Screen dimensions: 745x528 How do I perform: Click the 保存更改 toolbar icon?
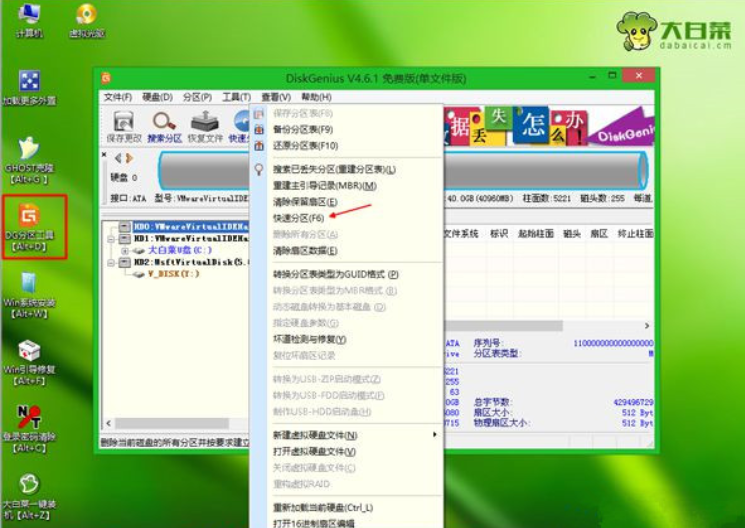tap(124, 122)
